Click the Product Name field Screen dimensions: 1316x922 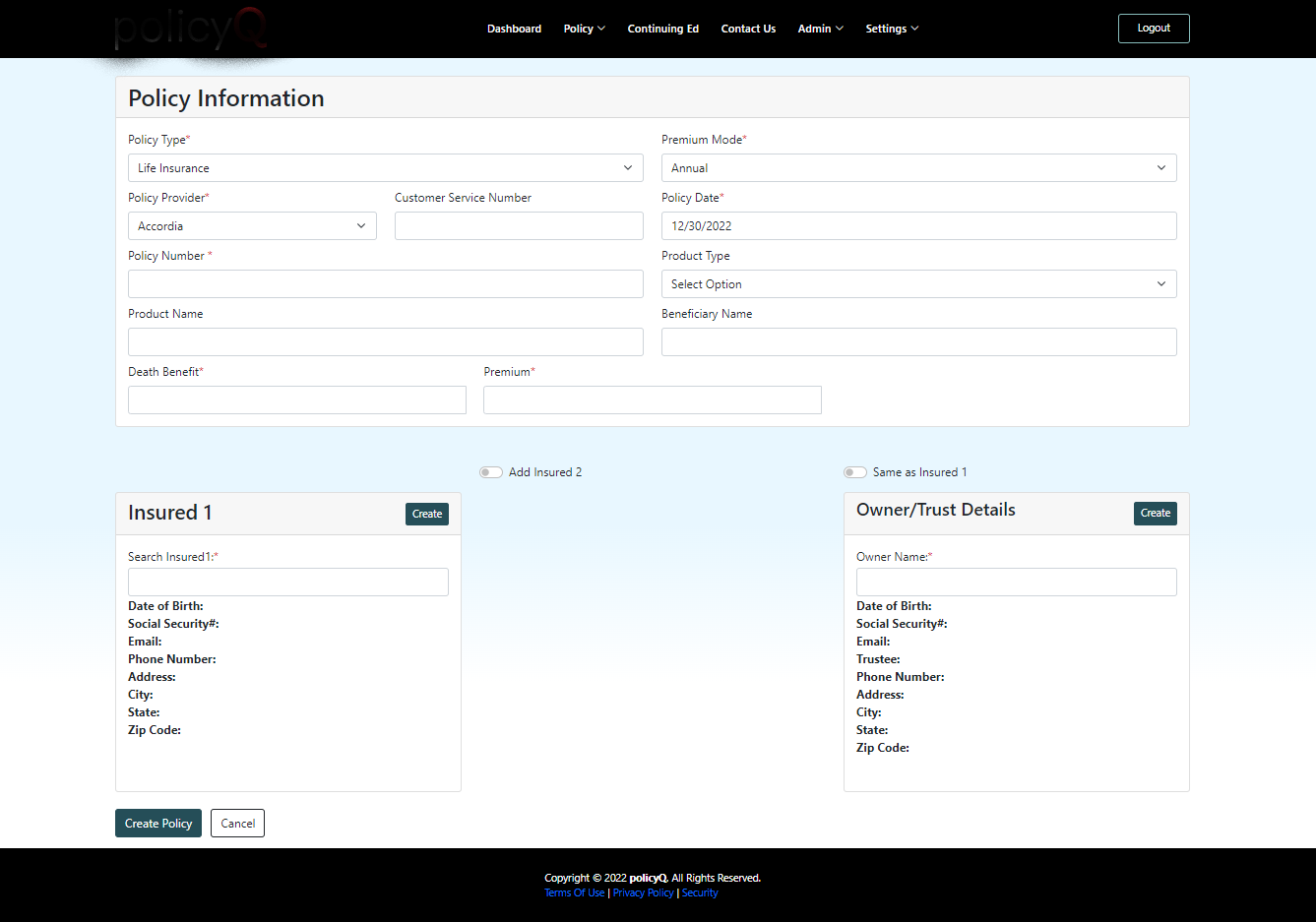386,342
